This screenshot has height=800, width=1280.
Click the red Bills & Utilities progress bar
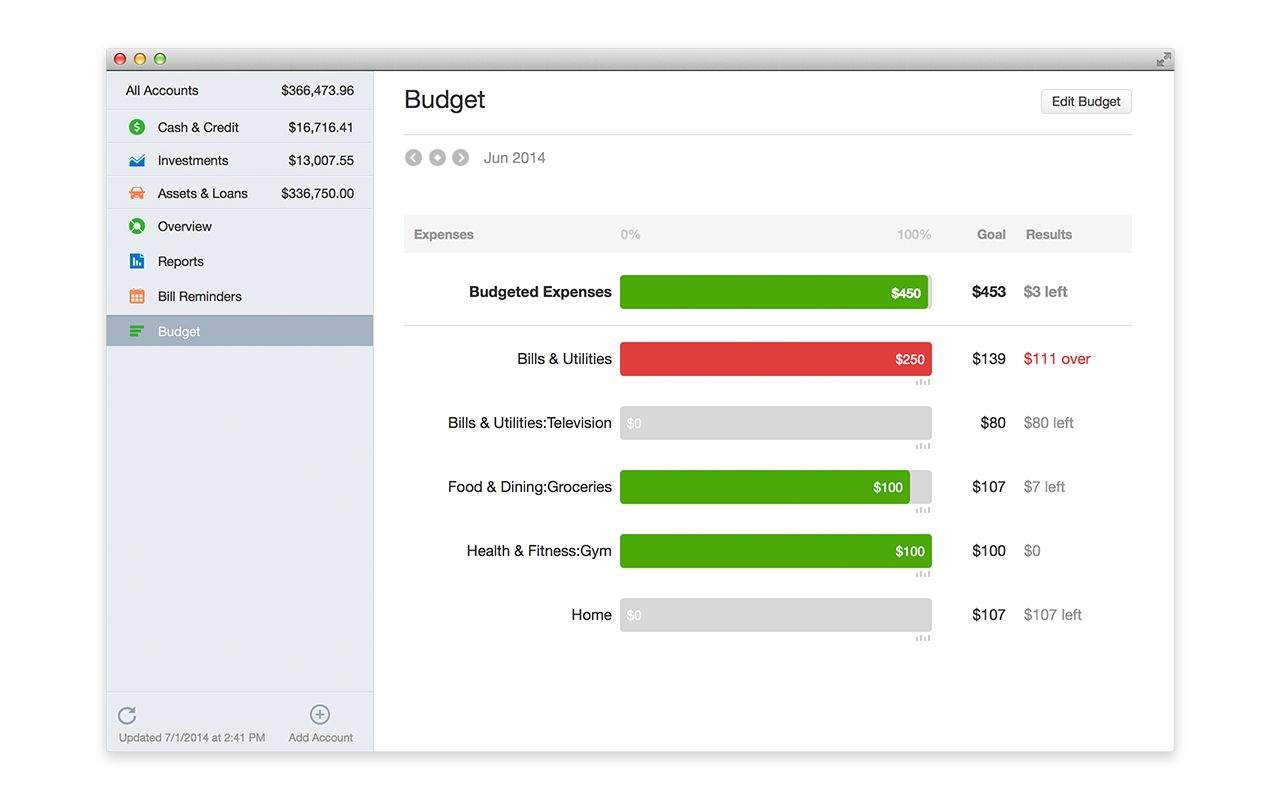point(775,359)
